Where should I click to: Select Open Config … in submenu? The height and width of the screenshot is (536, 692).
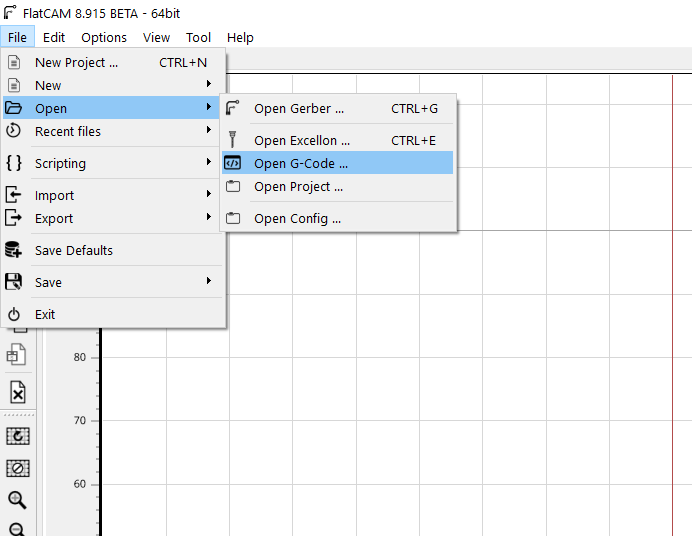(338, 218)
